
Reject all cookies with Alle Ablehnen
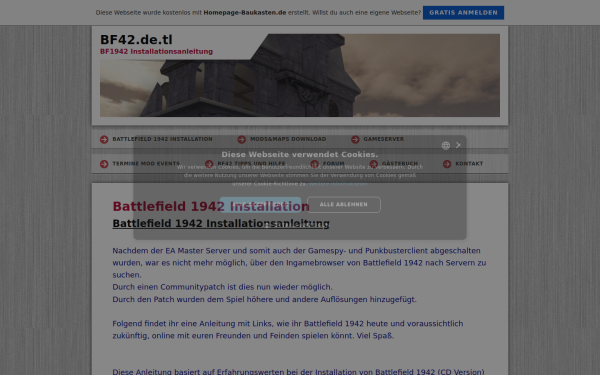tap(344, 205)
